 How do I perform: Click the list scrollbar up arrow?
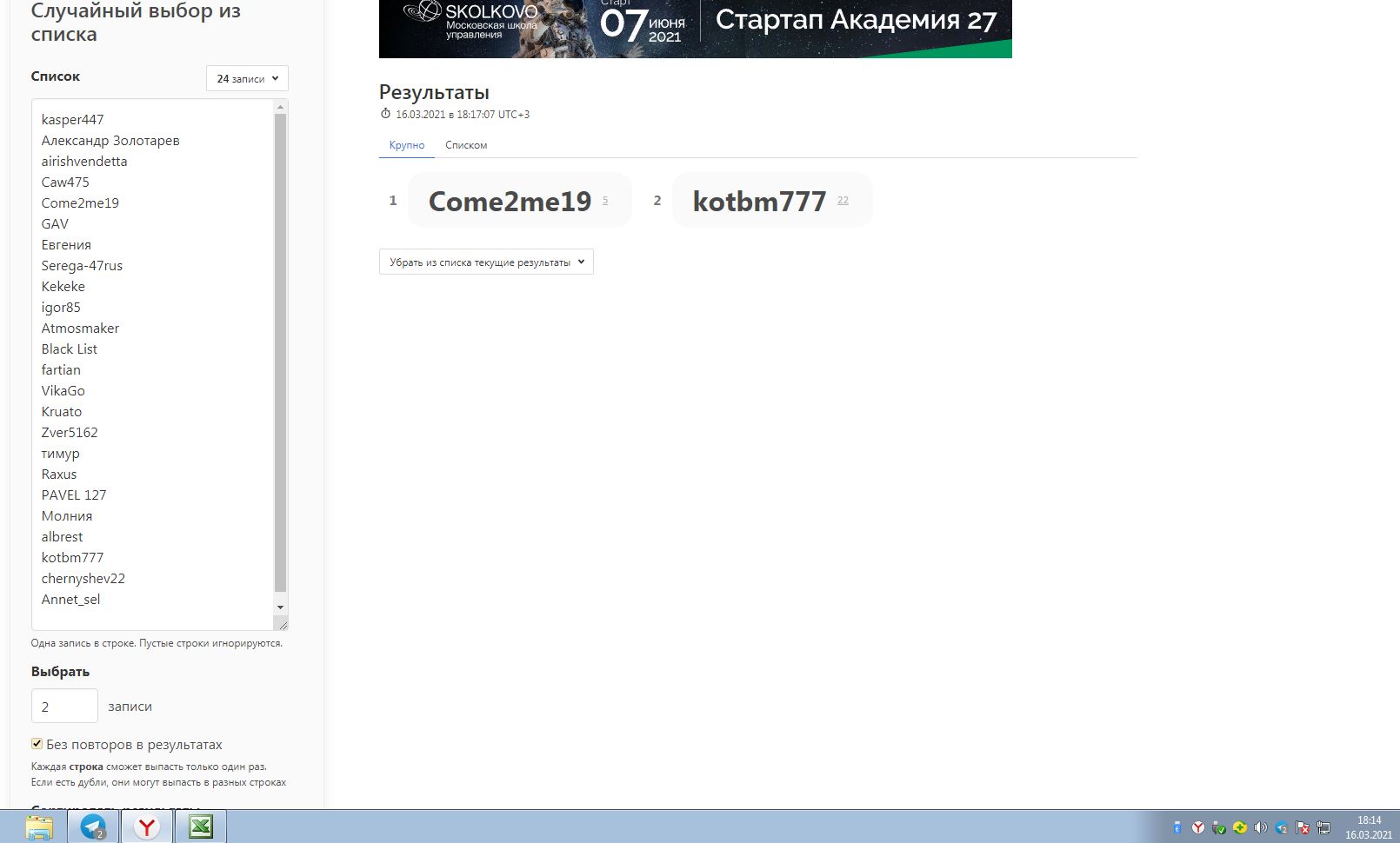point(280,107)
